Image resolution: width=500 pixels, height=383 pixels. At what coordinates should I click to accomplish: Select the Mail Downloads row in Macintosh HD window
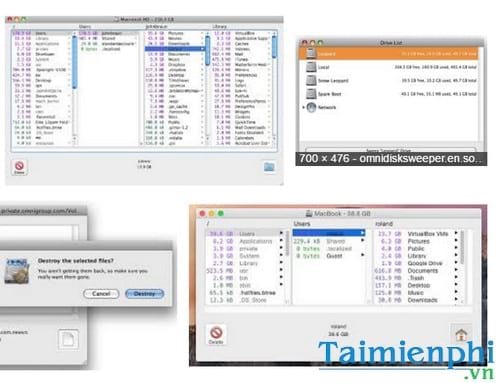[242, 127]
